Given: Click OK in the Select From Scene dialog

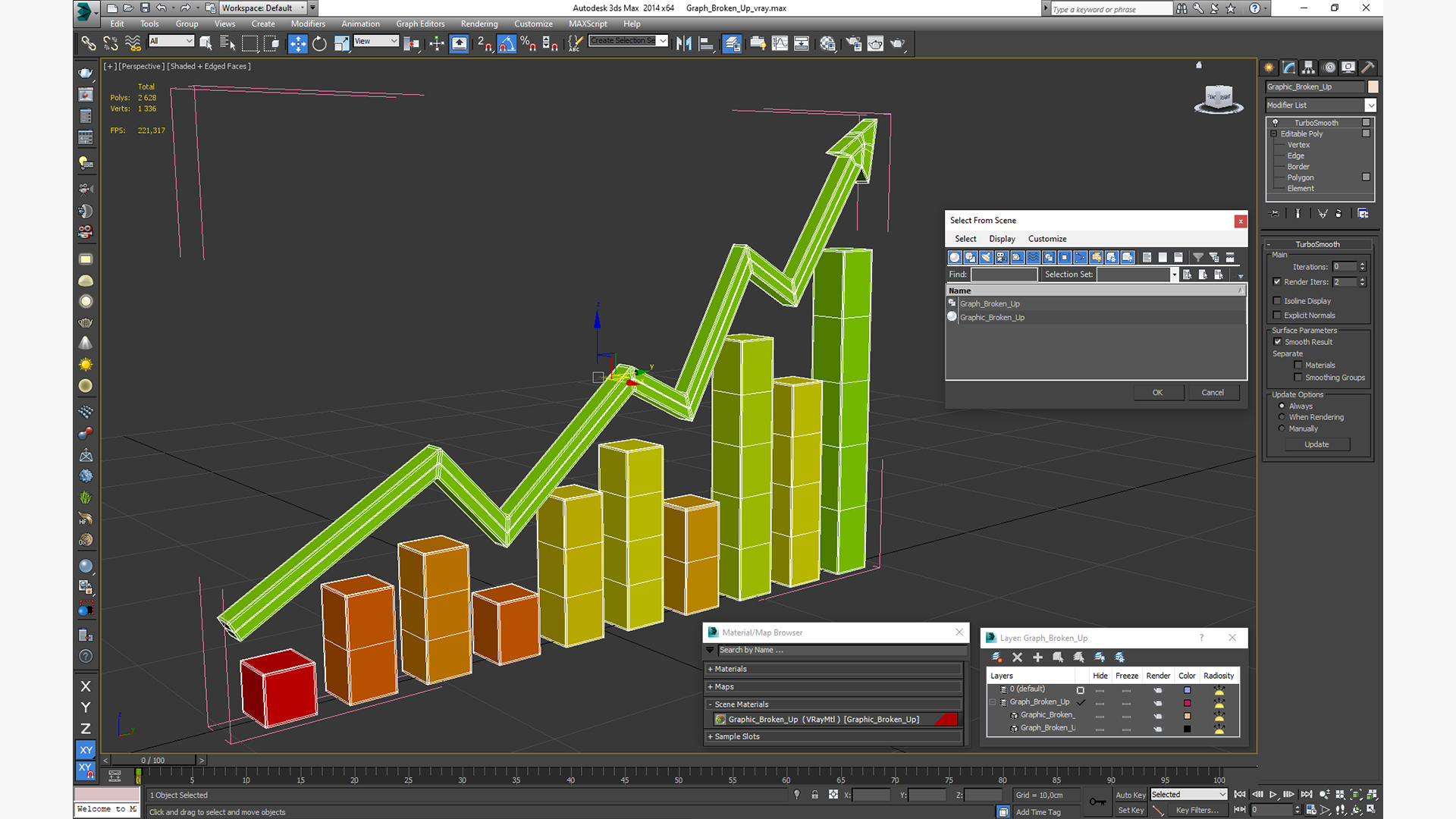Looking at the screenshot, I should point(1157,392).
